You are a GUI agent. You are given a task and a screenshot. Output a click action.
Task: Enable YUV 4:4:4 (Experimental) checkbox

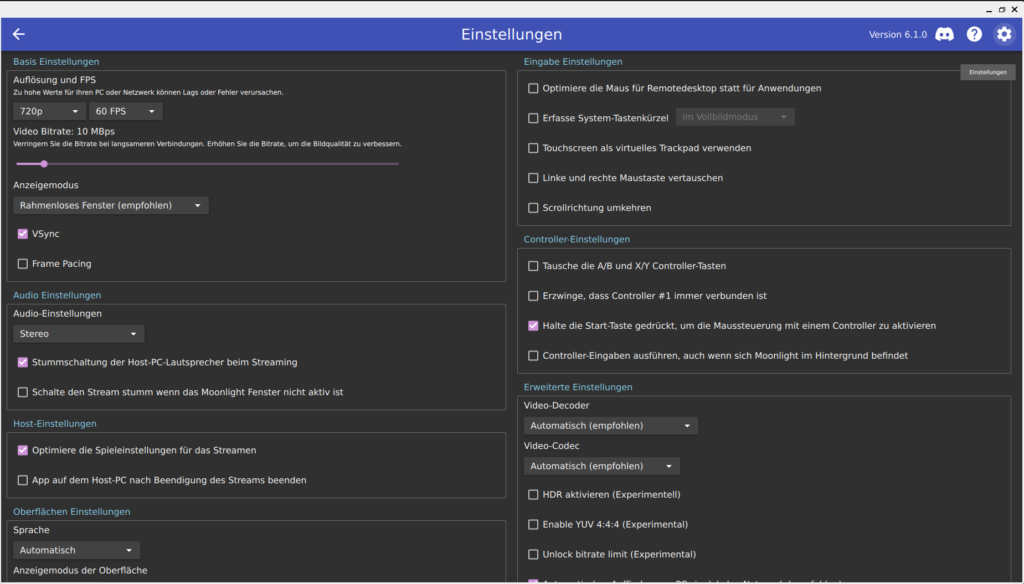(534, 525)
